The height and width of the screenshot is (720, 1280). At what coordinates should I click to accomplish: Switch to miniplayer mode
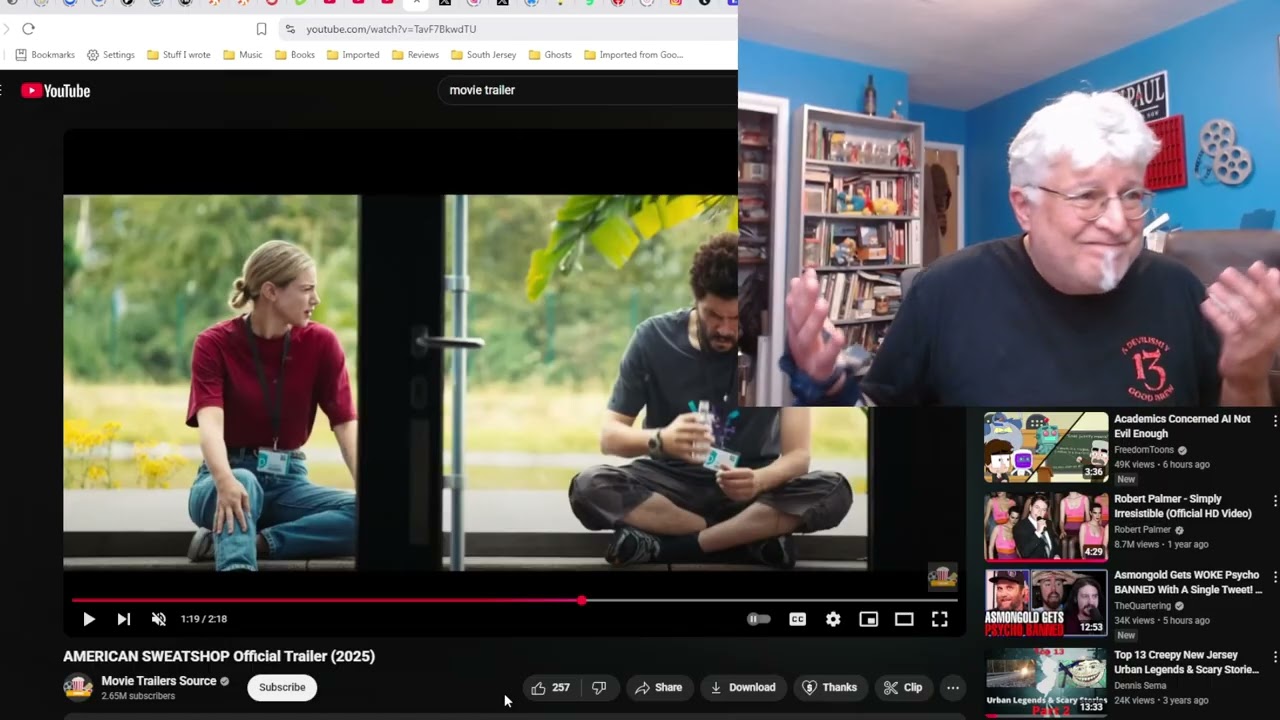868,619
